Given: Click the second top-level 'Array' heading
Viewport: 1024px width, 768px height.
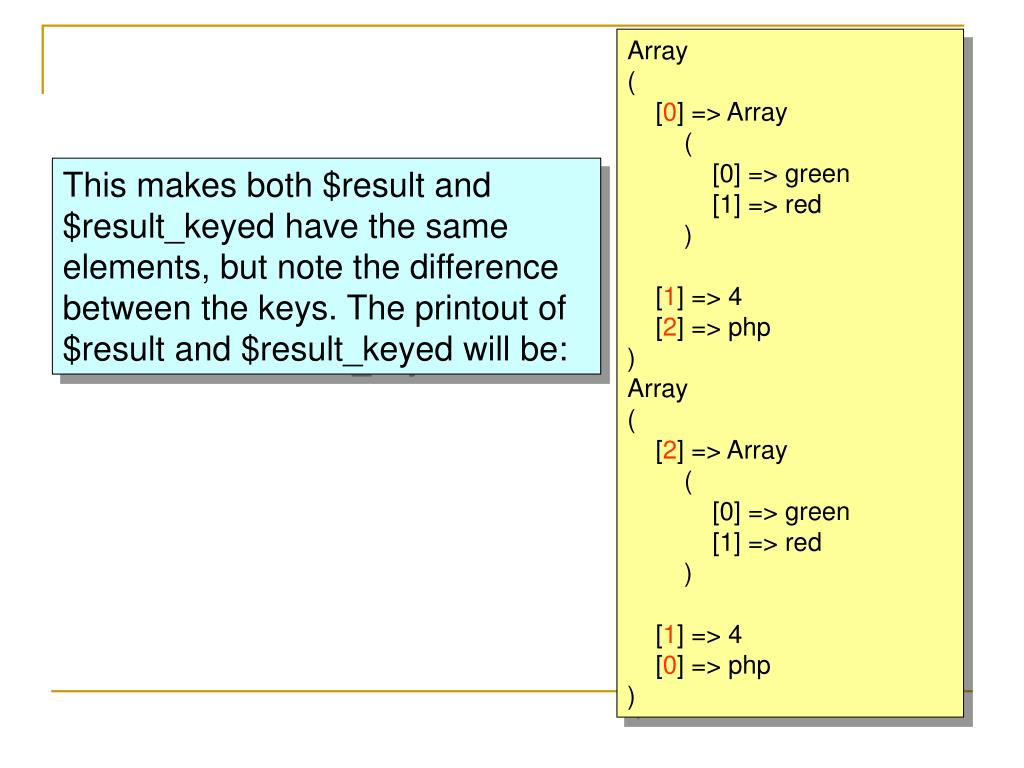Looking at the screenshot, I should 658,389.
